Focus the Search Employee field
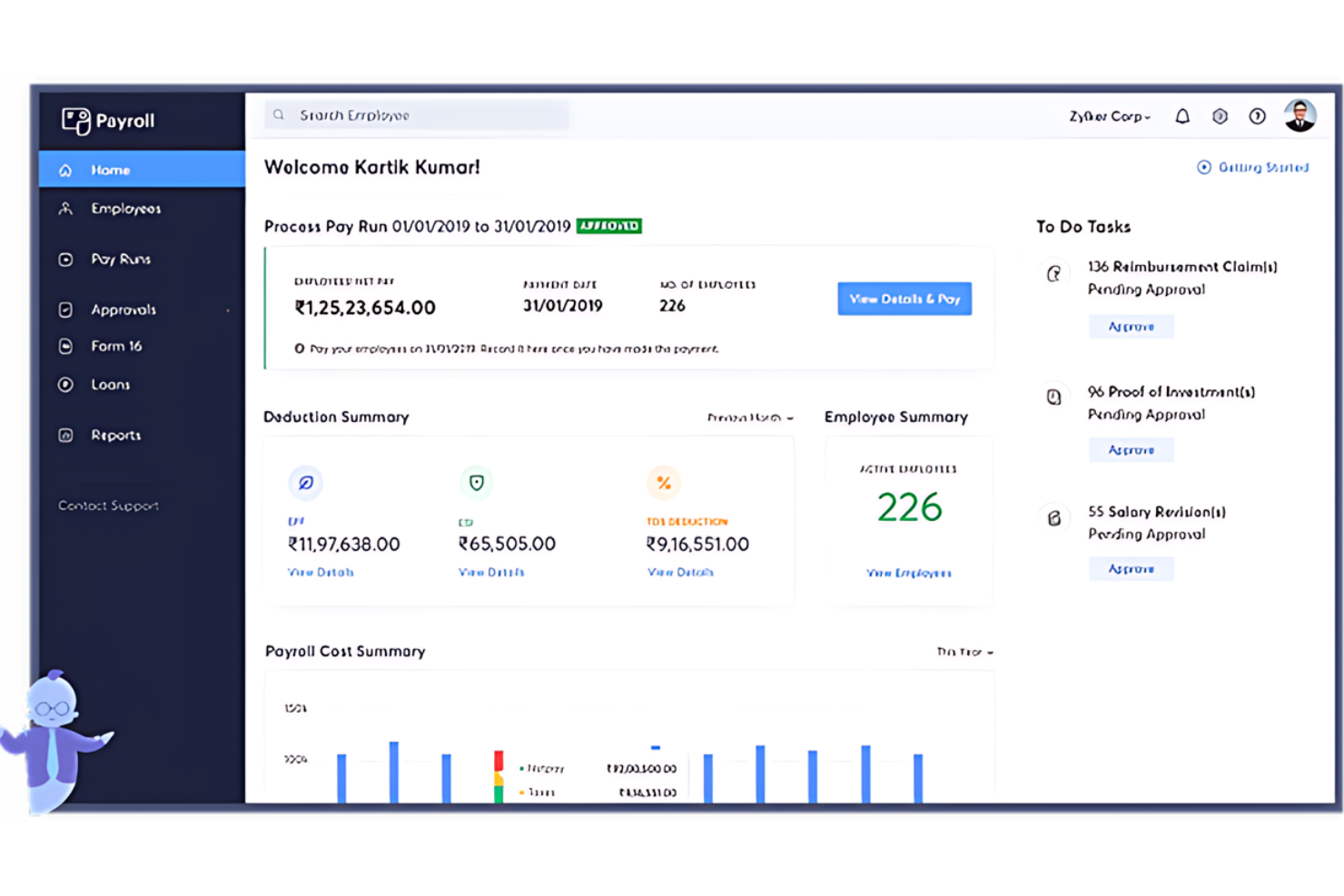 coord(417,115)
